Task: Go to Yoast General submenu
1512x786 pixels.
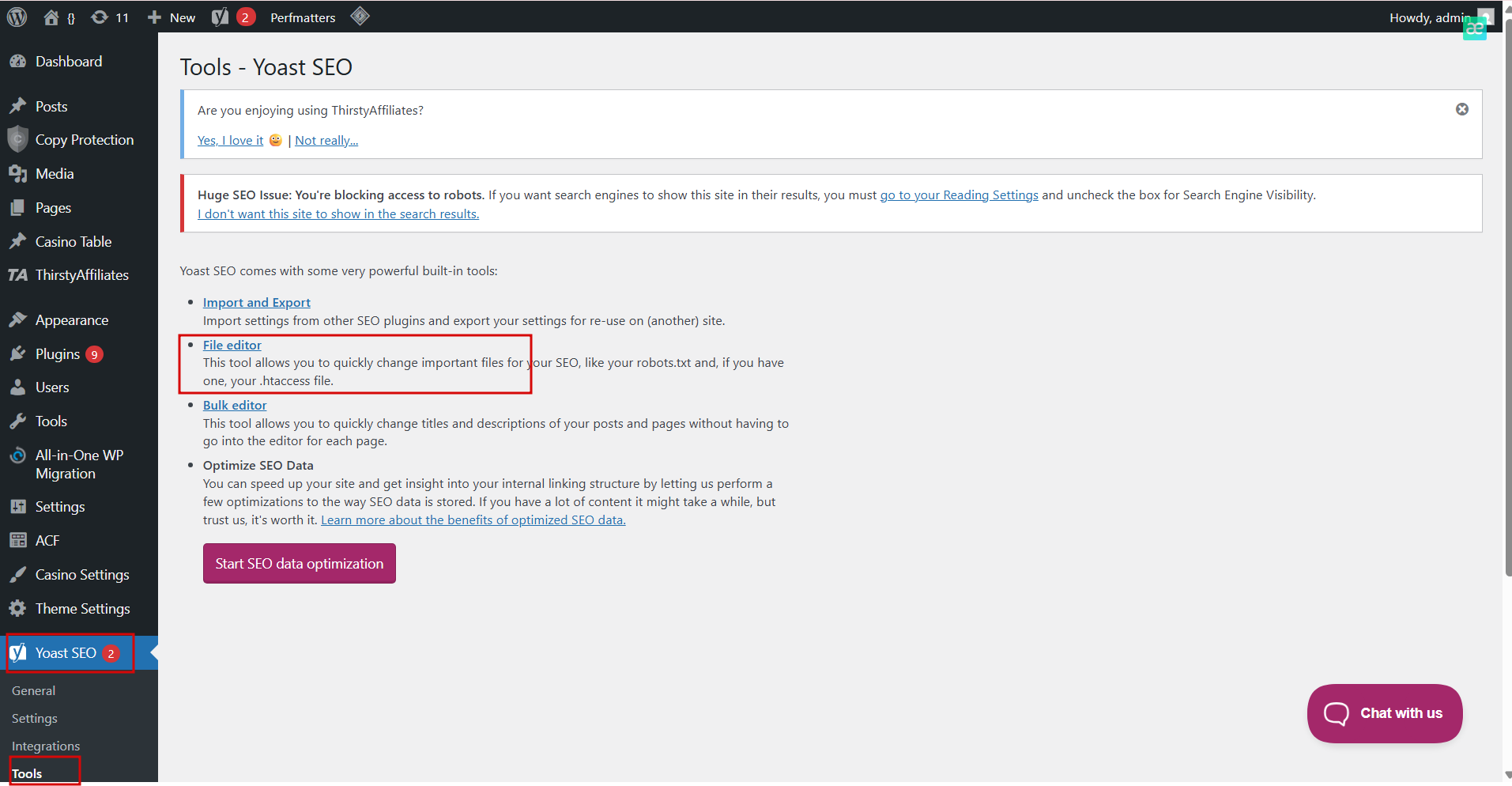Action: [33, 690]
